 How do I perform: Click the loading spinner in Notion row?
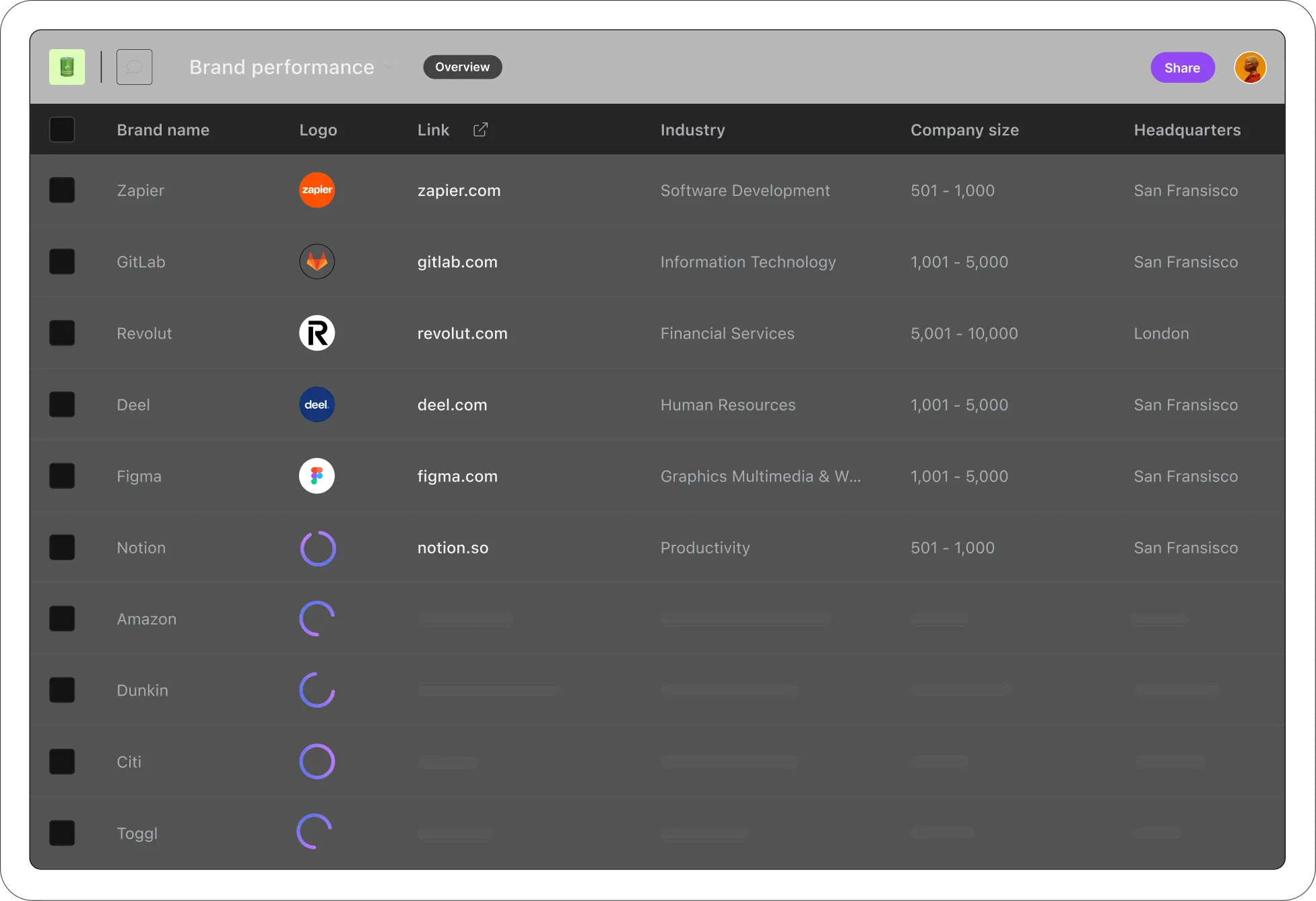tap(317, 548)
